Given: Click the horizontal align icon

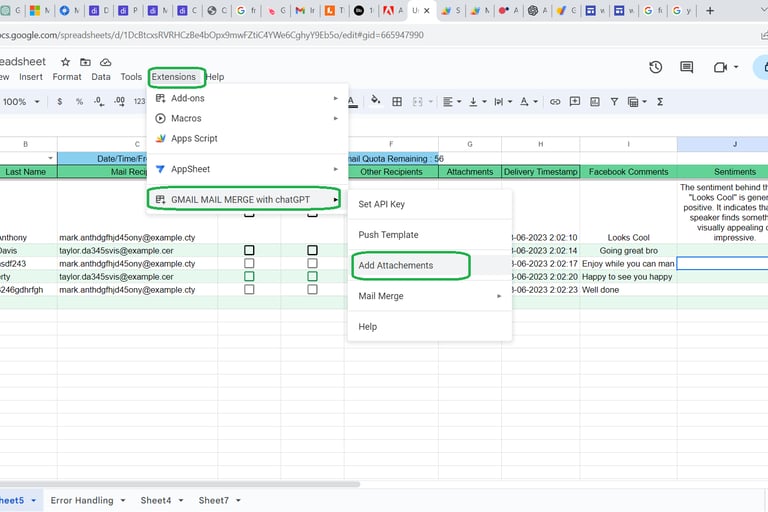Looking at the screenshot, I should coord(447,102).
